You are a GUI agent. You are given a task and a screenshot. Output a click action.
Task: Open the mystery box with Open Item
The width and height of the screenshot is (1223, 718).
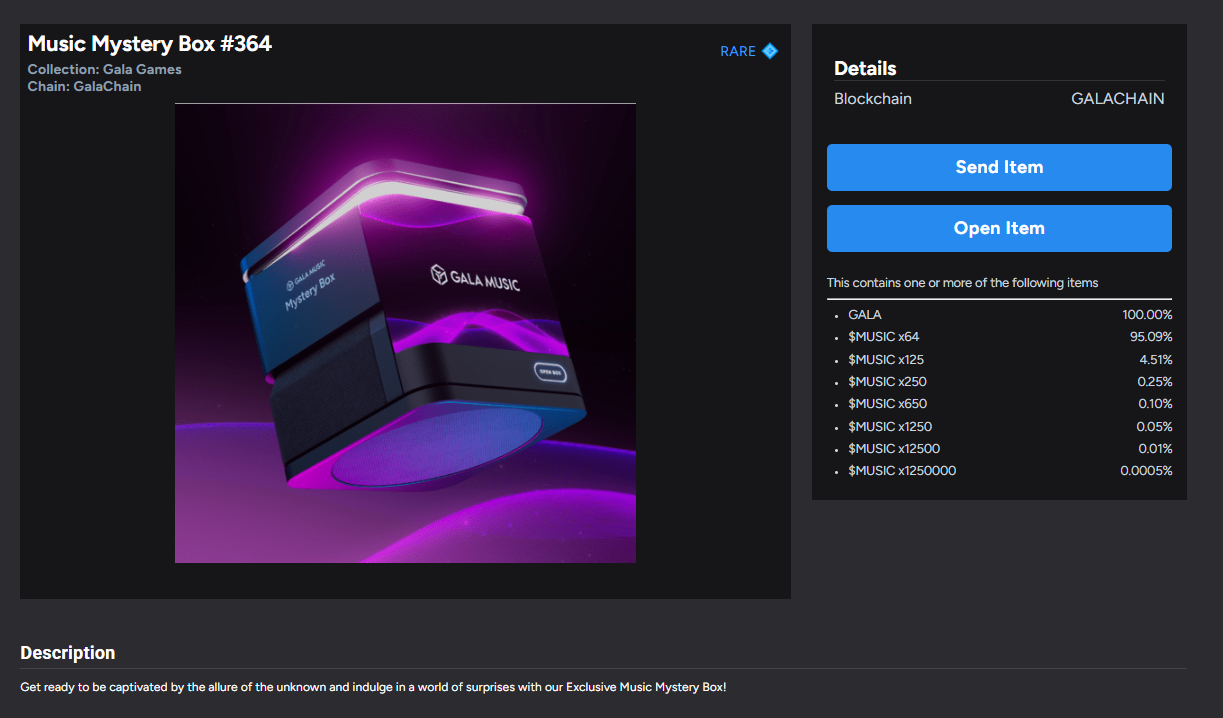click(999, 228)
